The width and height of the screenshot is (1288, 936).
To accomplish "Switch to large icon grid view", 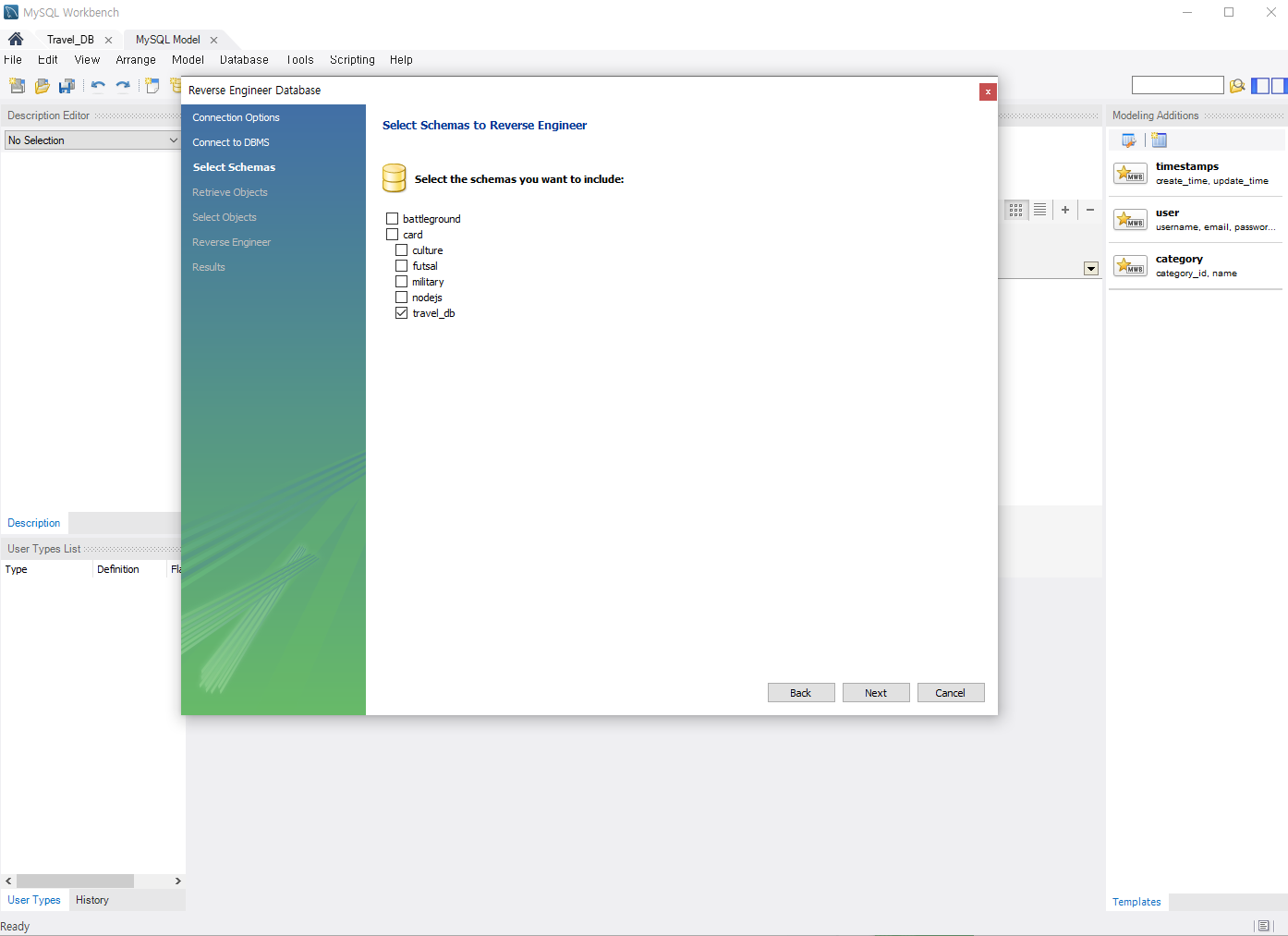I will pos(1015,210).
